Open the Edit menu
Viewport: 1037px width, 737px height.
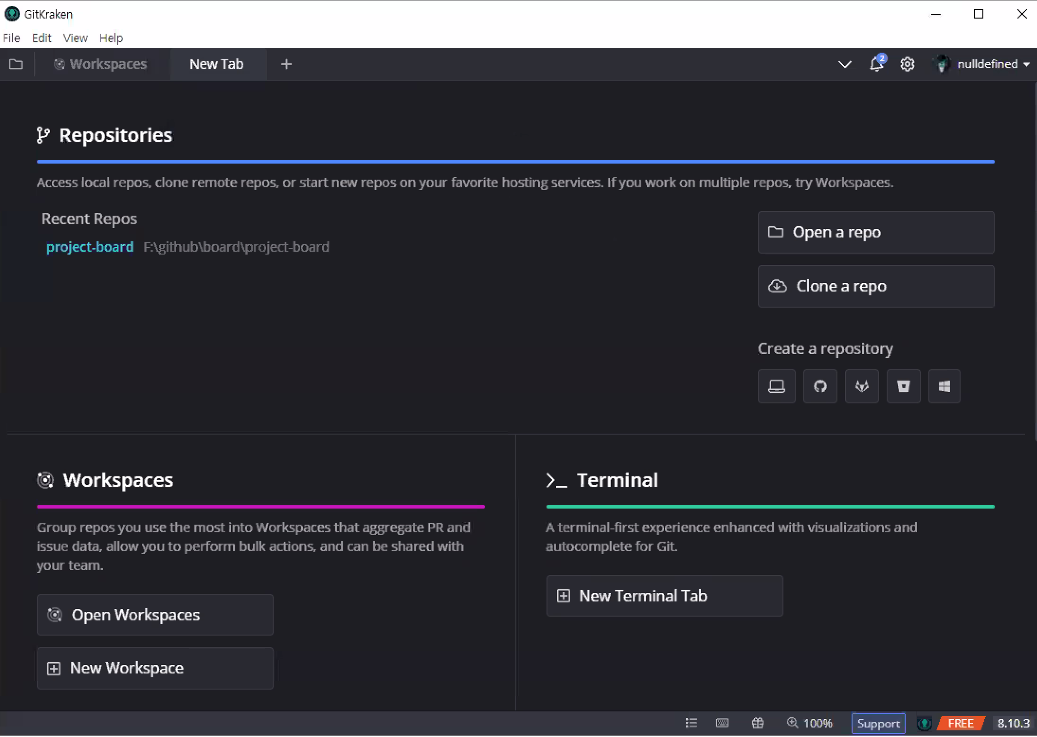click(42, 38)
